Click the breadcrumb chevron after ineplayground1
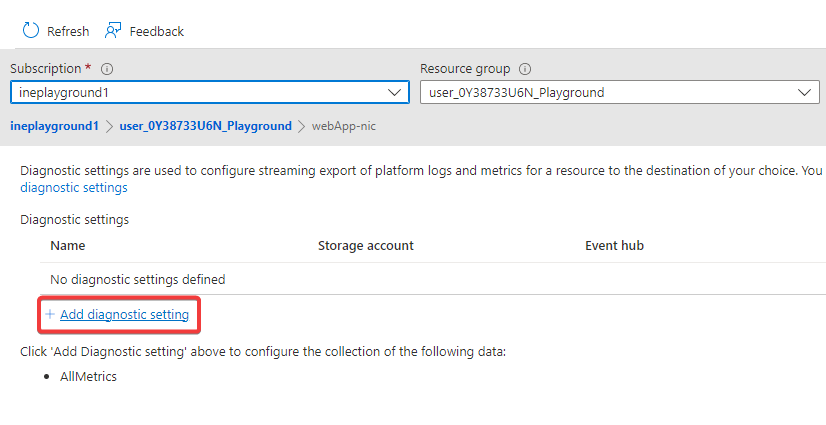Image resolution: width=826 pixels, height=425 pixels. coord(109,126)
